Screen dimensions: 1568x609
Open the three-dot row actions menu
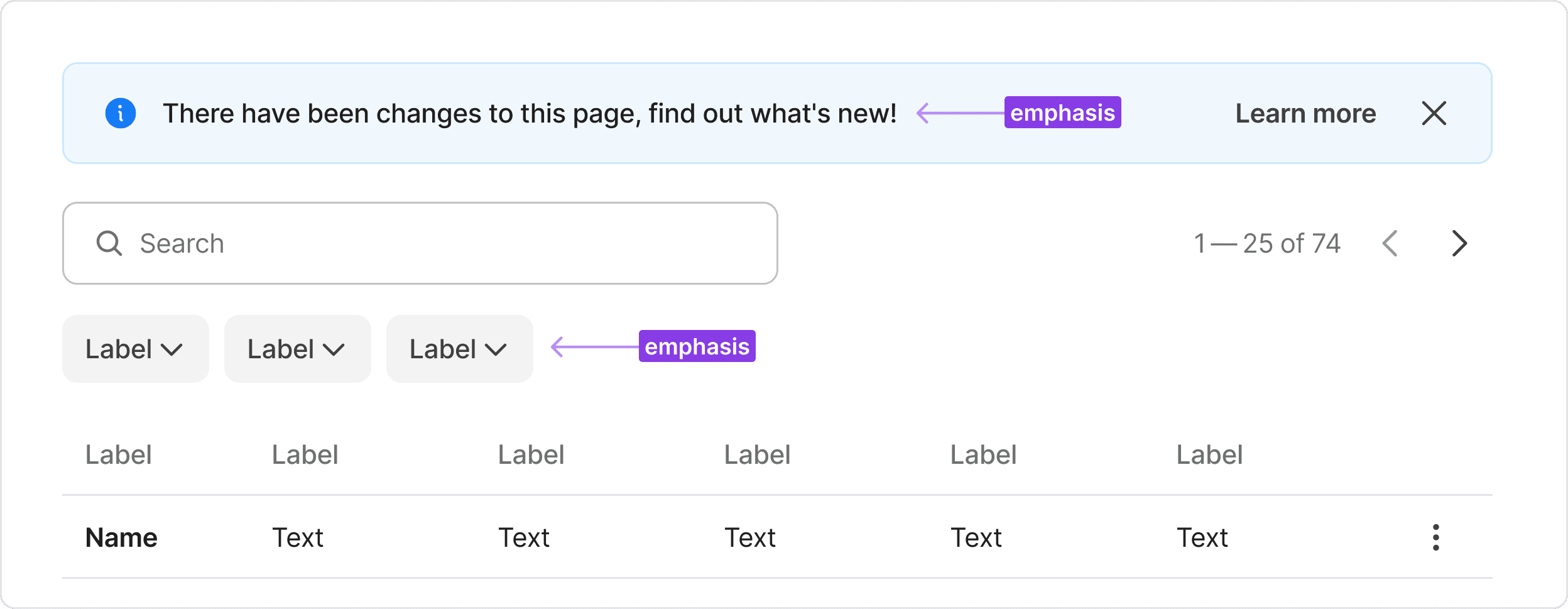(x=1435, y=537)
